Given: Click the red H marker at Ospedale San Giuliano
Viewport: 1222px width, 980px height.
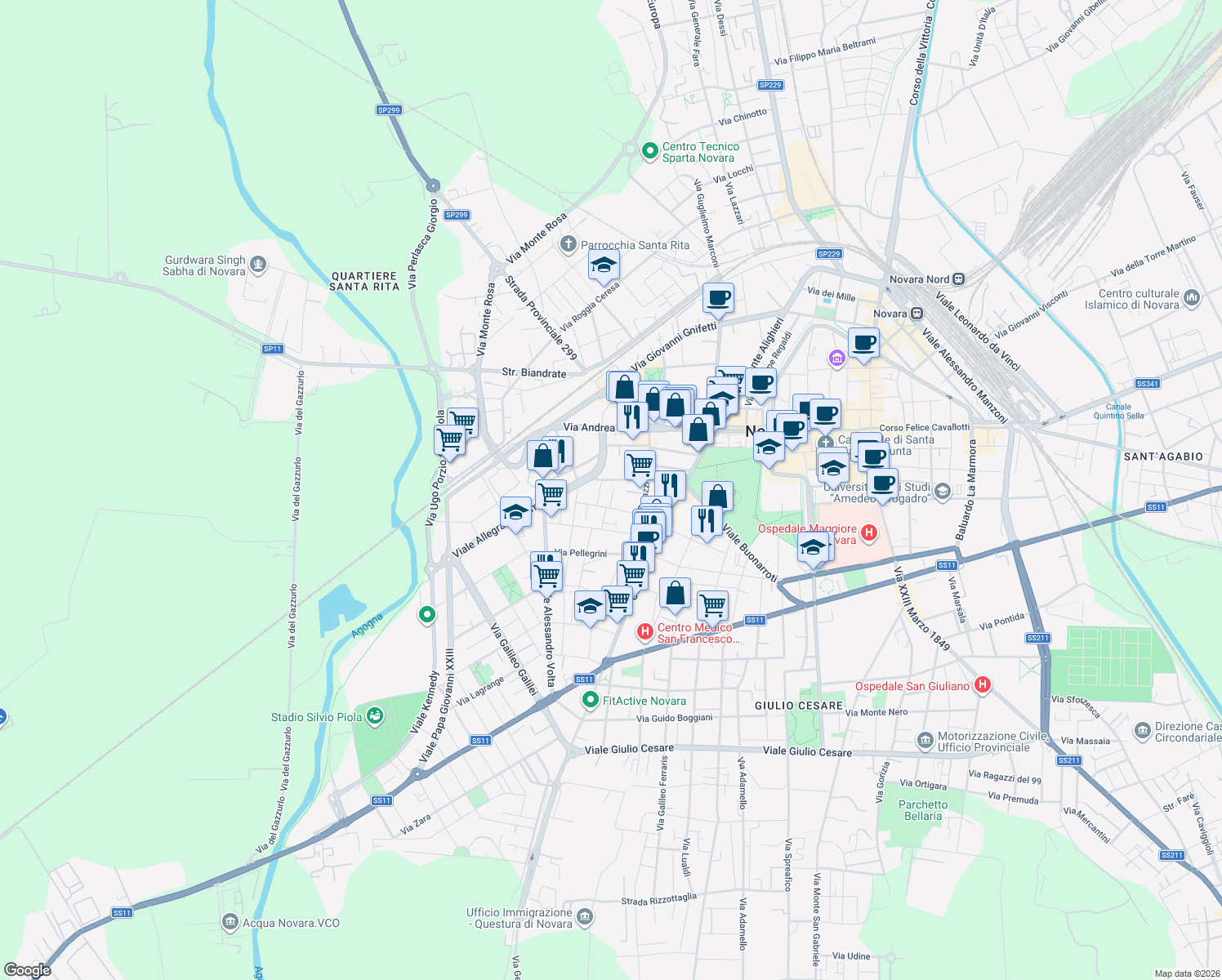Looking at the screenshot, I should click(x=983, y=686).
